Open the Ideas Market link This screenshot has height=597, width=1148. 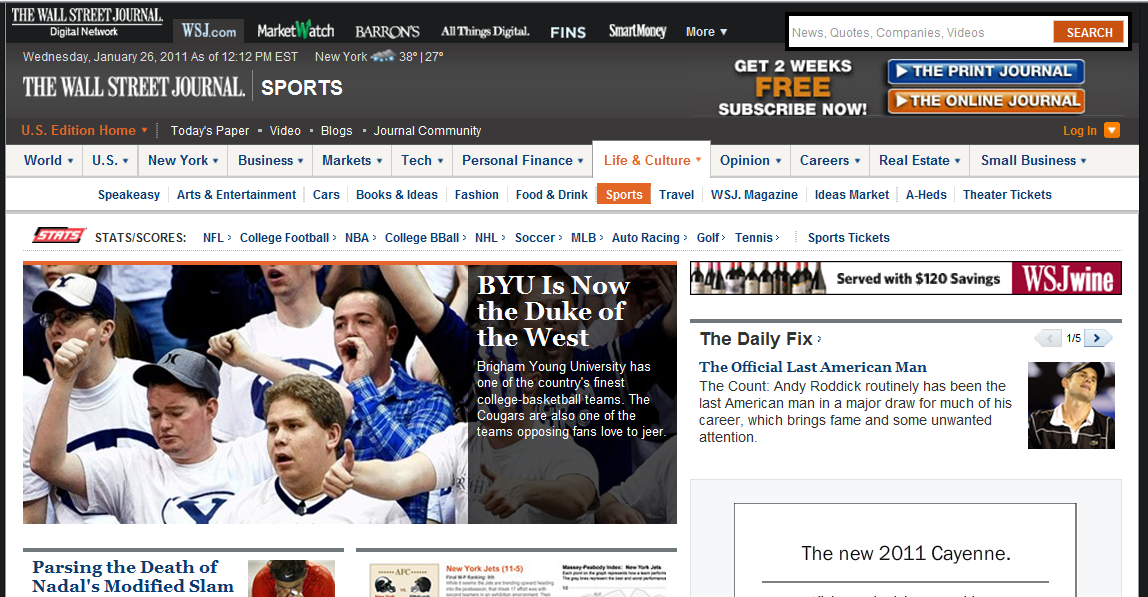(x=851, y=195)
